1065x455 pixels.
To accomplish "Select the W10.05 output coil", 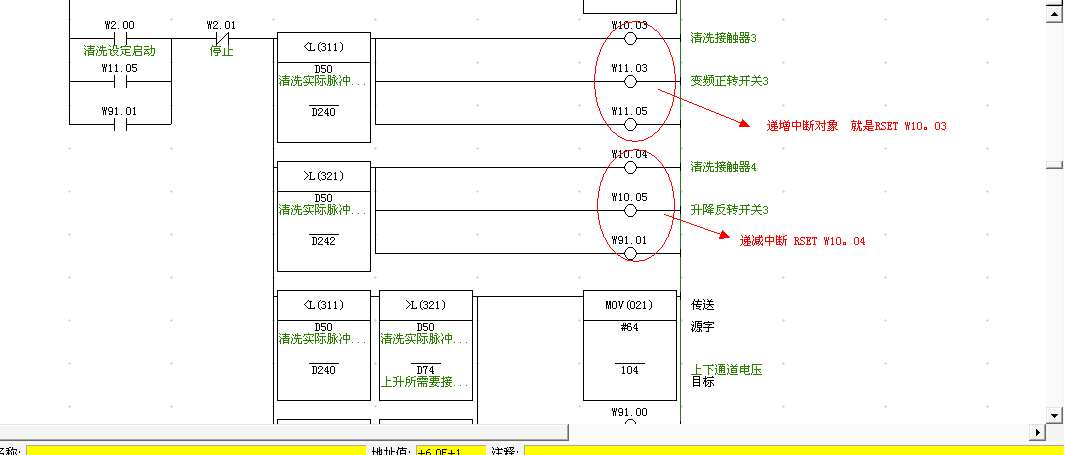I will pyautogui.click(x=630, y=211).
